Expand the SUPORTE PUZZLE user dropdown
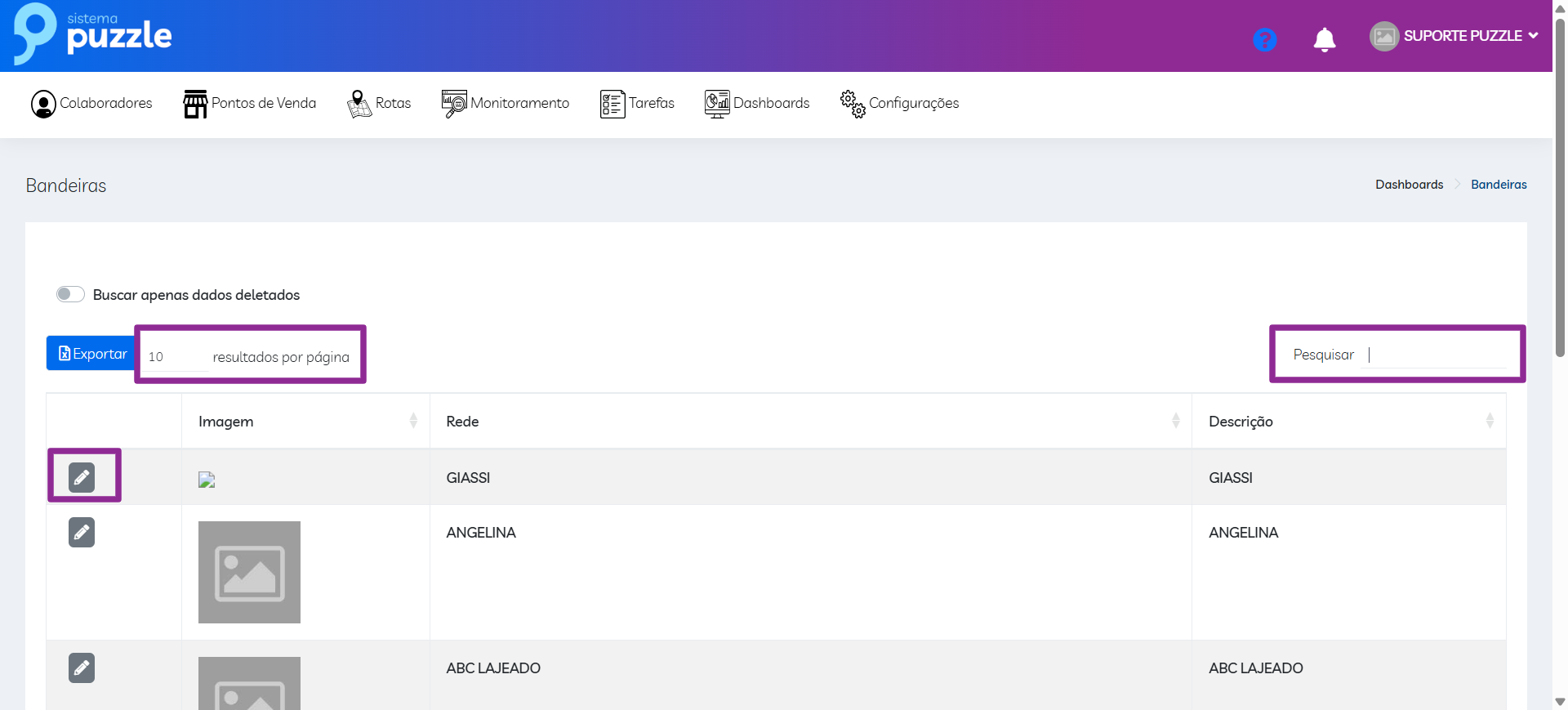Viewport: 1568px width, 710px height. click(1533, 36)
